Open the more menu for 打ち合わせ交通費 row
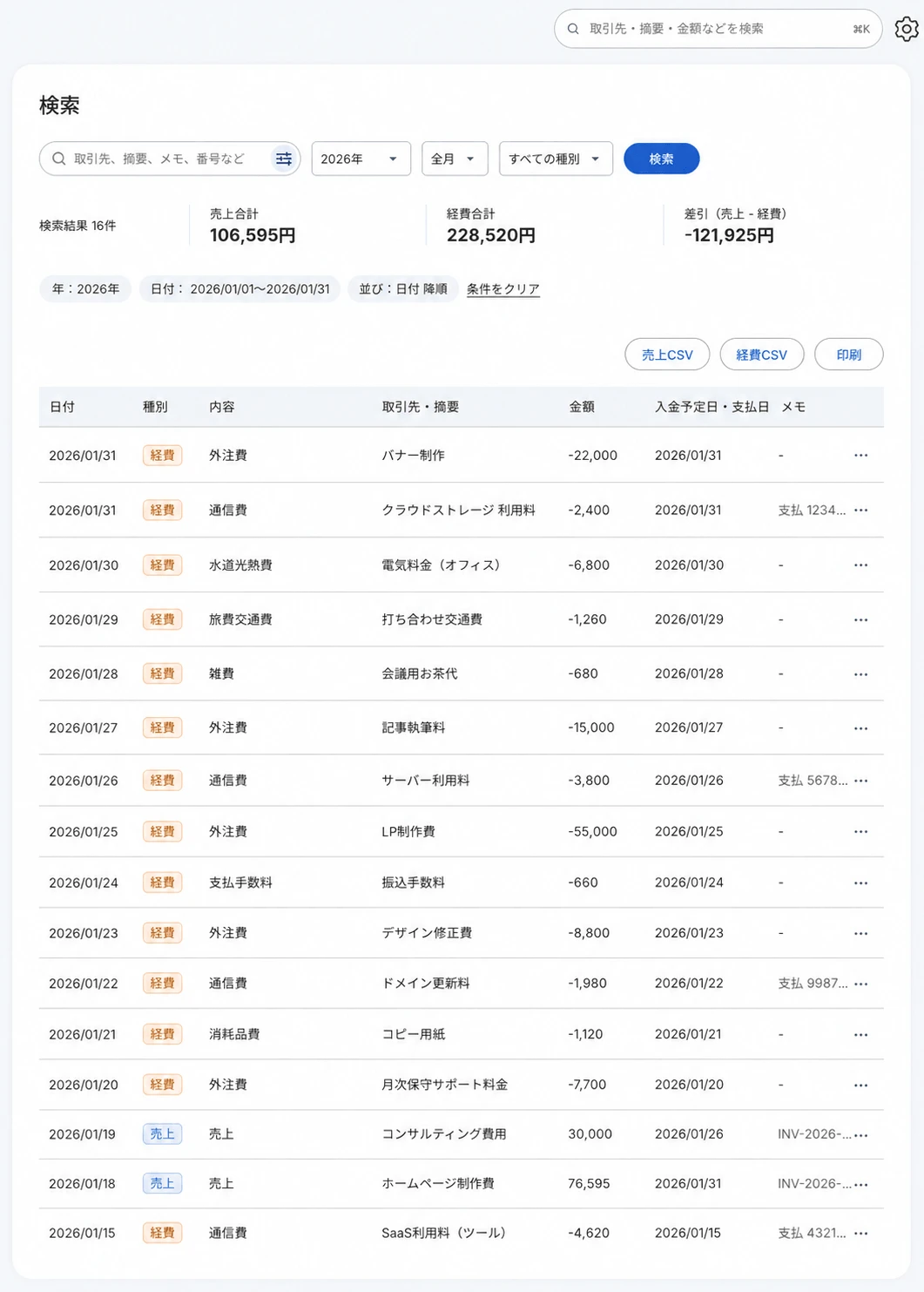The image size is (924, 1292). pyautogui.click(x=861, y=619)
